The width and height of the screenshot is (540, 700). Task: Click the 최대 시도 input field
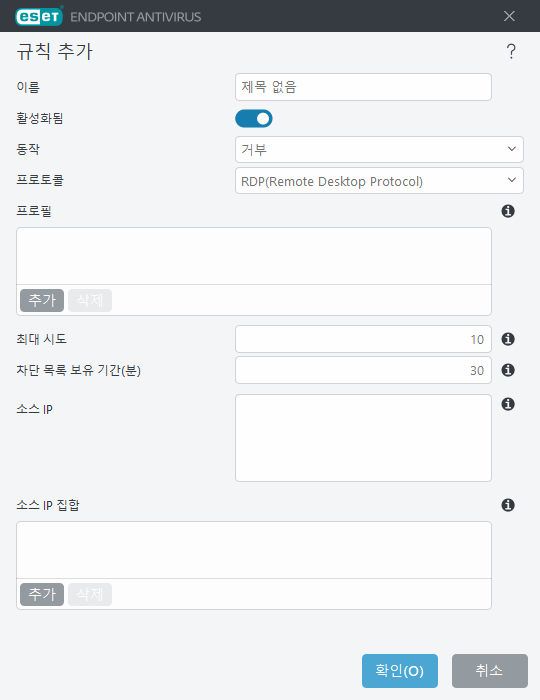pos(363,339)
